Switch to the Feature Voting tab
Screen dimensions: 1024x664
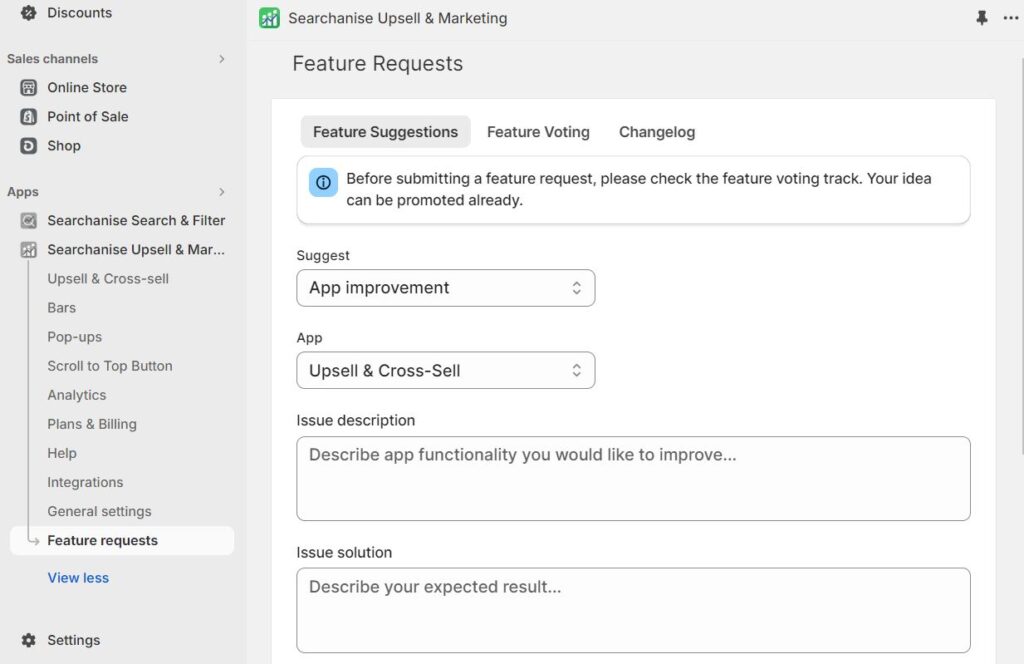coord(538,131)
